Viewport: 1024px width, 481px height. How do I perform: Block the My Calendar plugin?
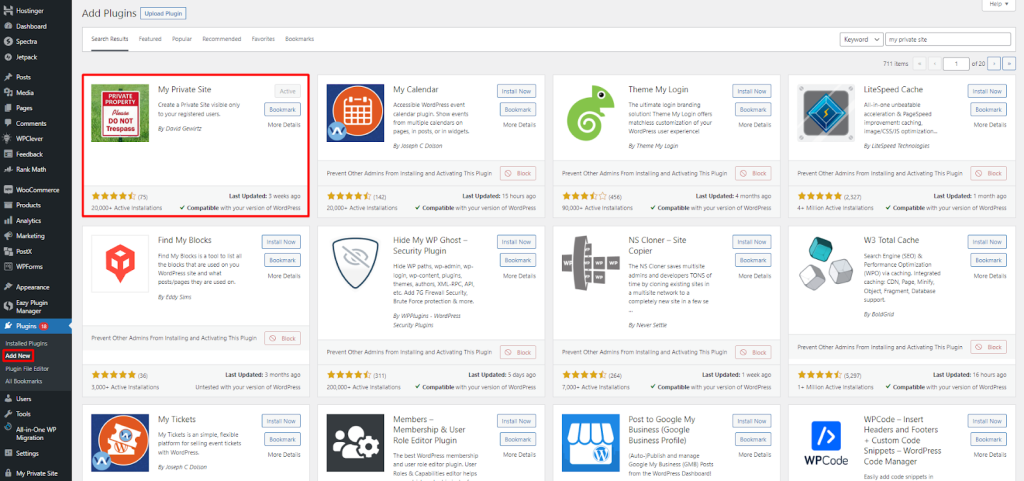click(x=518, y=173)
